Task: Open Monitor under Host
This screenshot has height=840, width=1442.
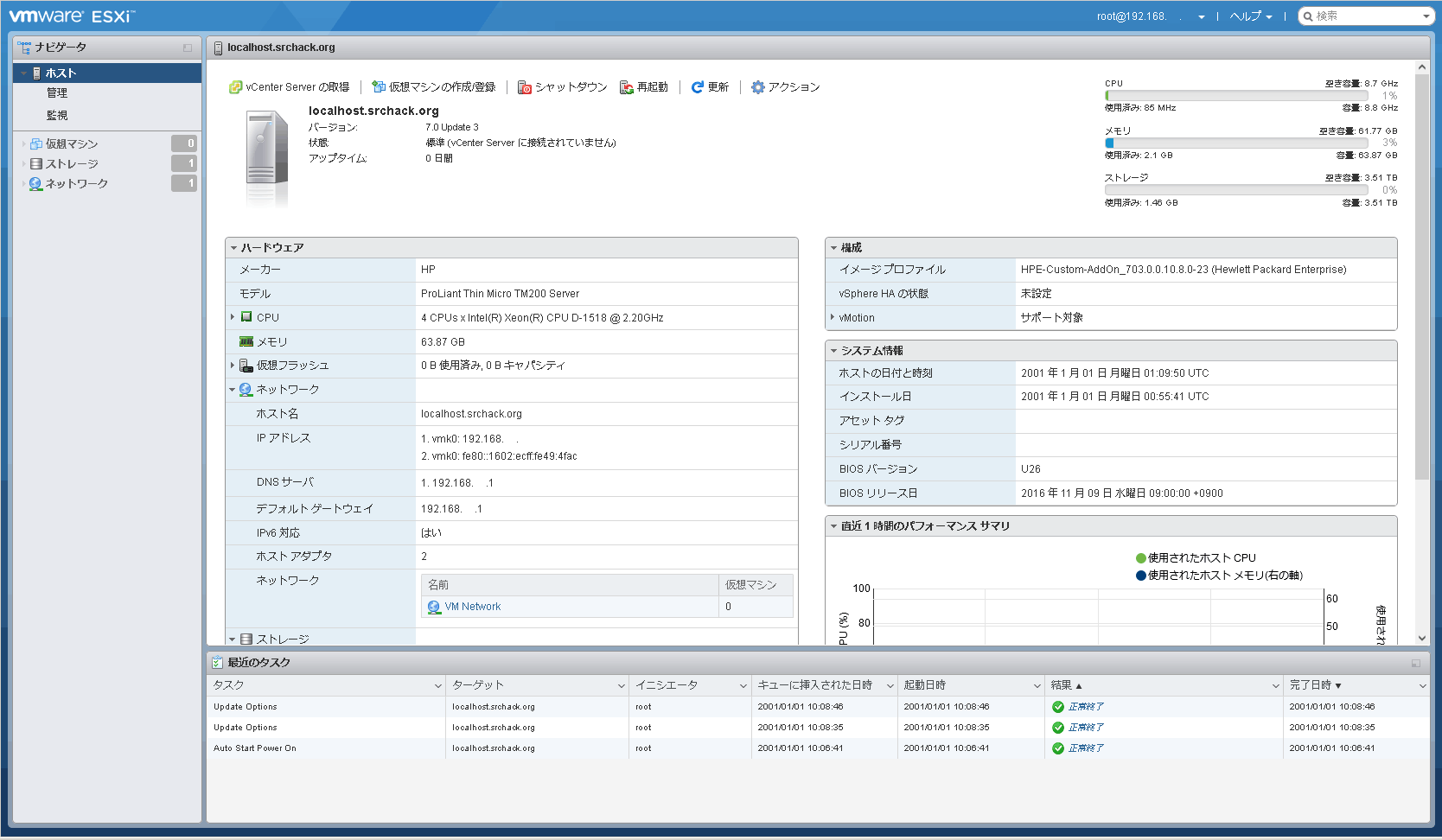Action: tap(57, 116)
